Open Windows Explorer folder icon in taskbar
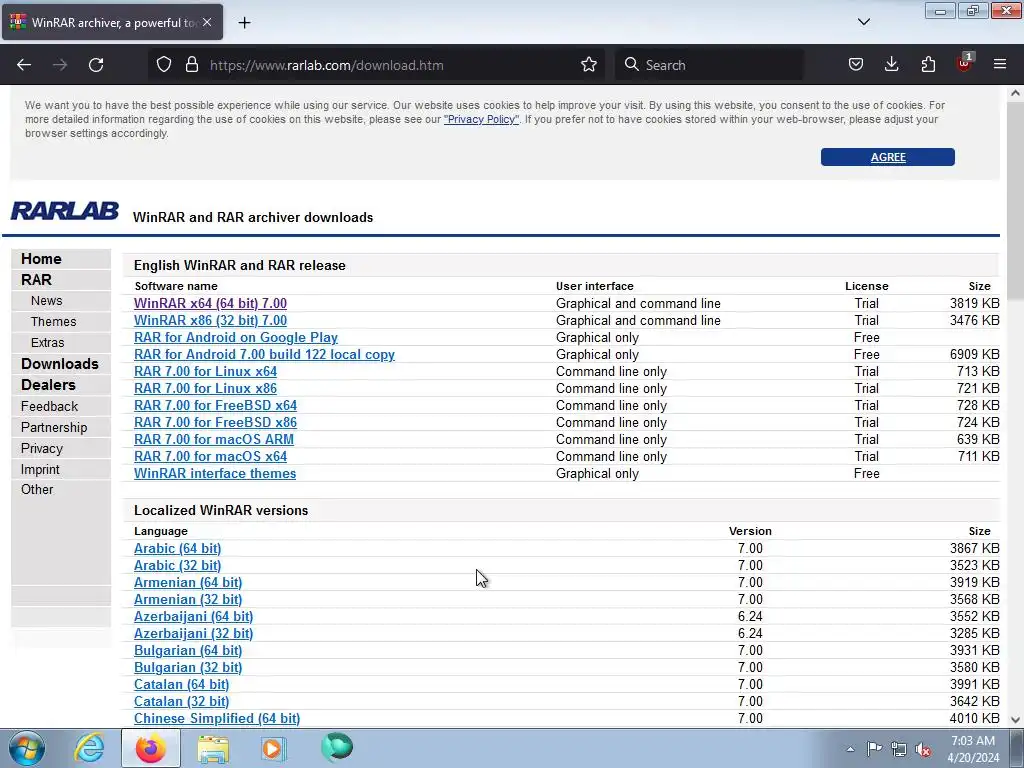The width and height of the screenshot is (1024, 768). [x=213, y=748]
